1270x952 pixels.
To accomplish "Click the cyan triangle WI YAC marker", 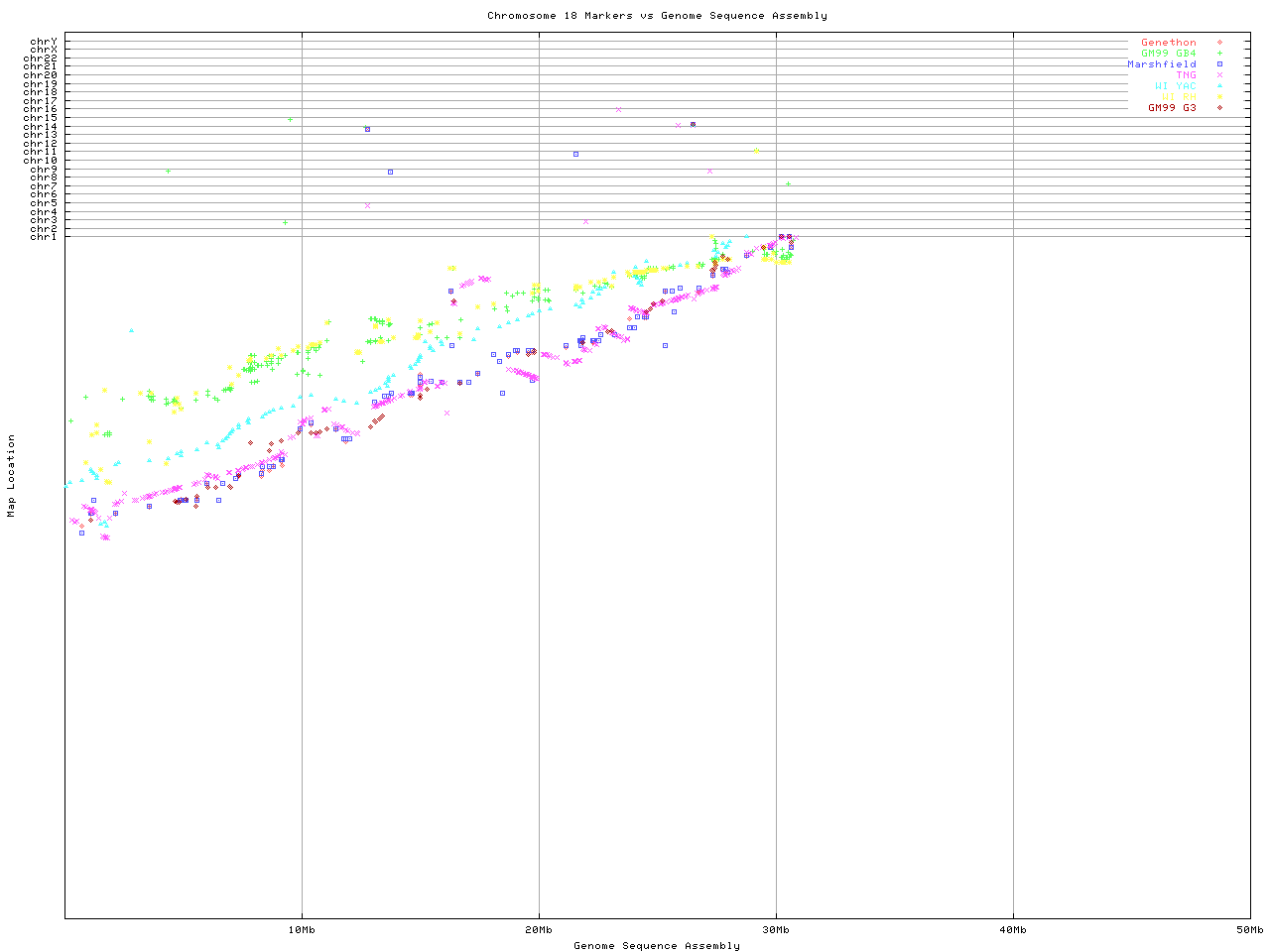I will pyautogui.click(x=1219, y=86).
